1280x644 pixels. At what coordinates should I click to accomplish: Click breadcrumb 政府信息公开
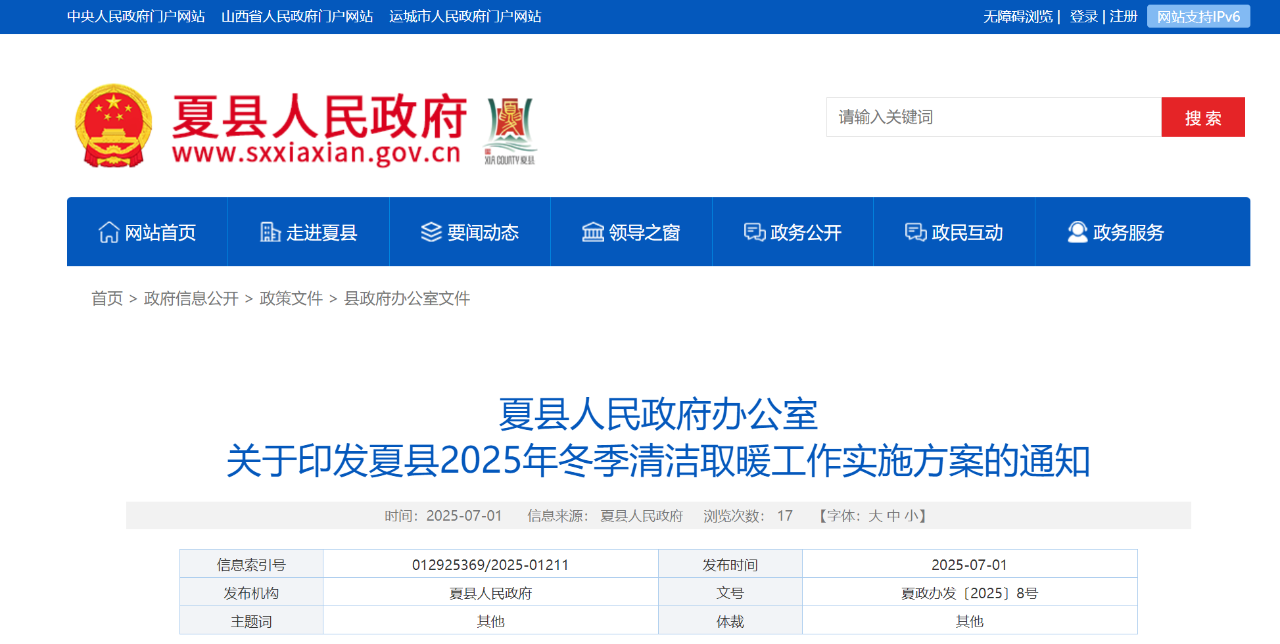(191, 298)
